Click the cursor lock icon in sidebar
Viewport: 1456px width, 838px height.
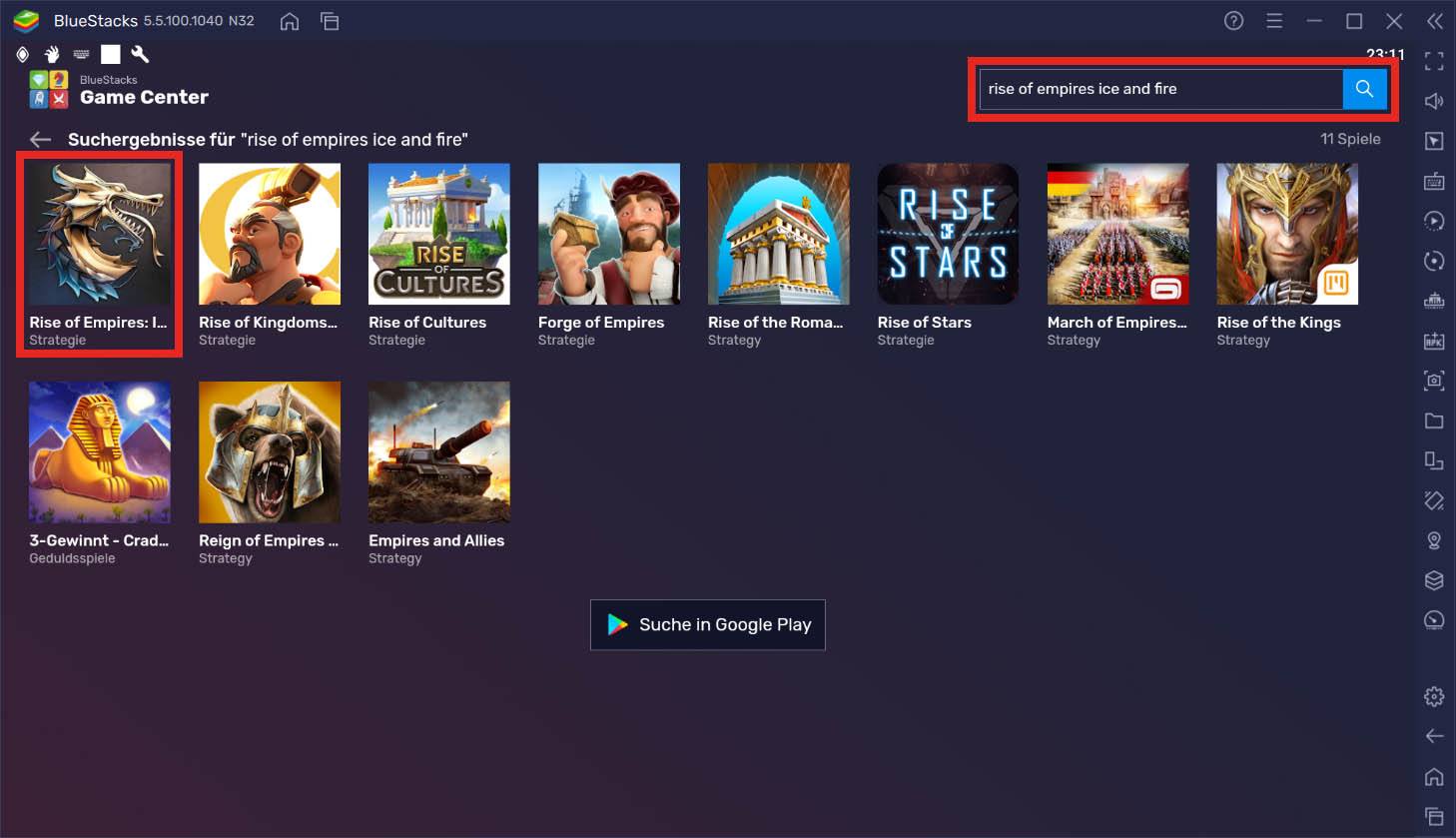click(1434, 141)
